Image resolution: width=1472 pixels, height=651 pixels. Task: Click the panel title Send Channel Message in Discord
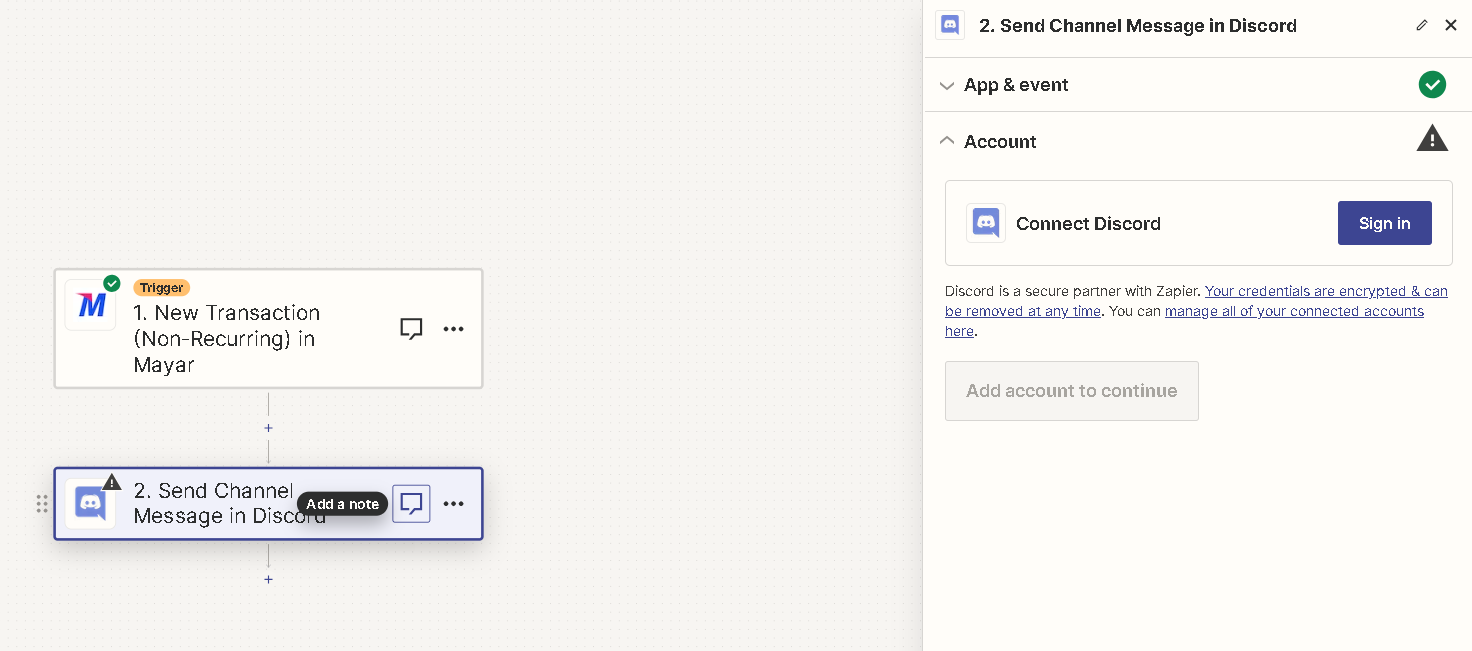[1138, 26]
